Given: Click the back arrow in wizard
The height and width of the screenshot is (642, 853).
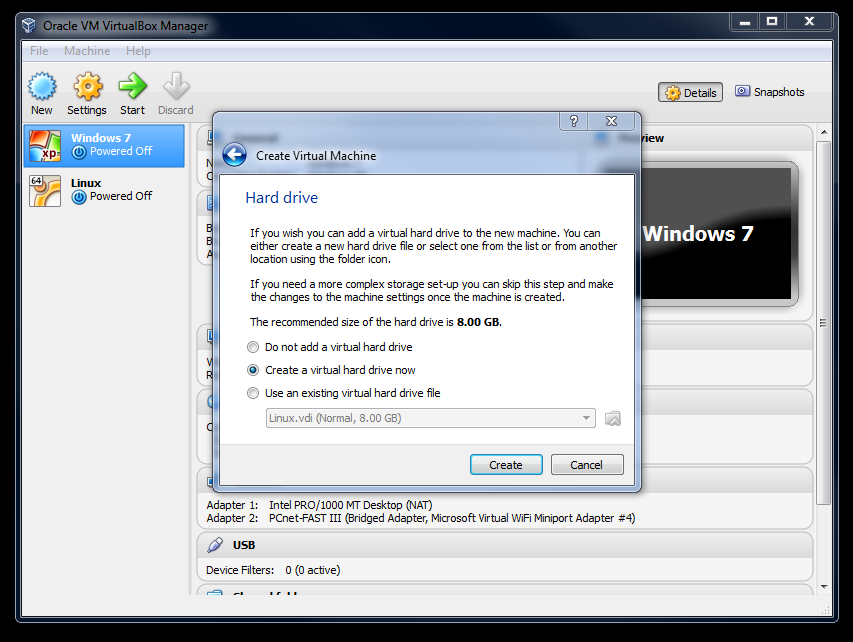Looking at the screenshot, I should 234,155.
